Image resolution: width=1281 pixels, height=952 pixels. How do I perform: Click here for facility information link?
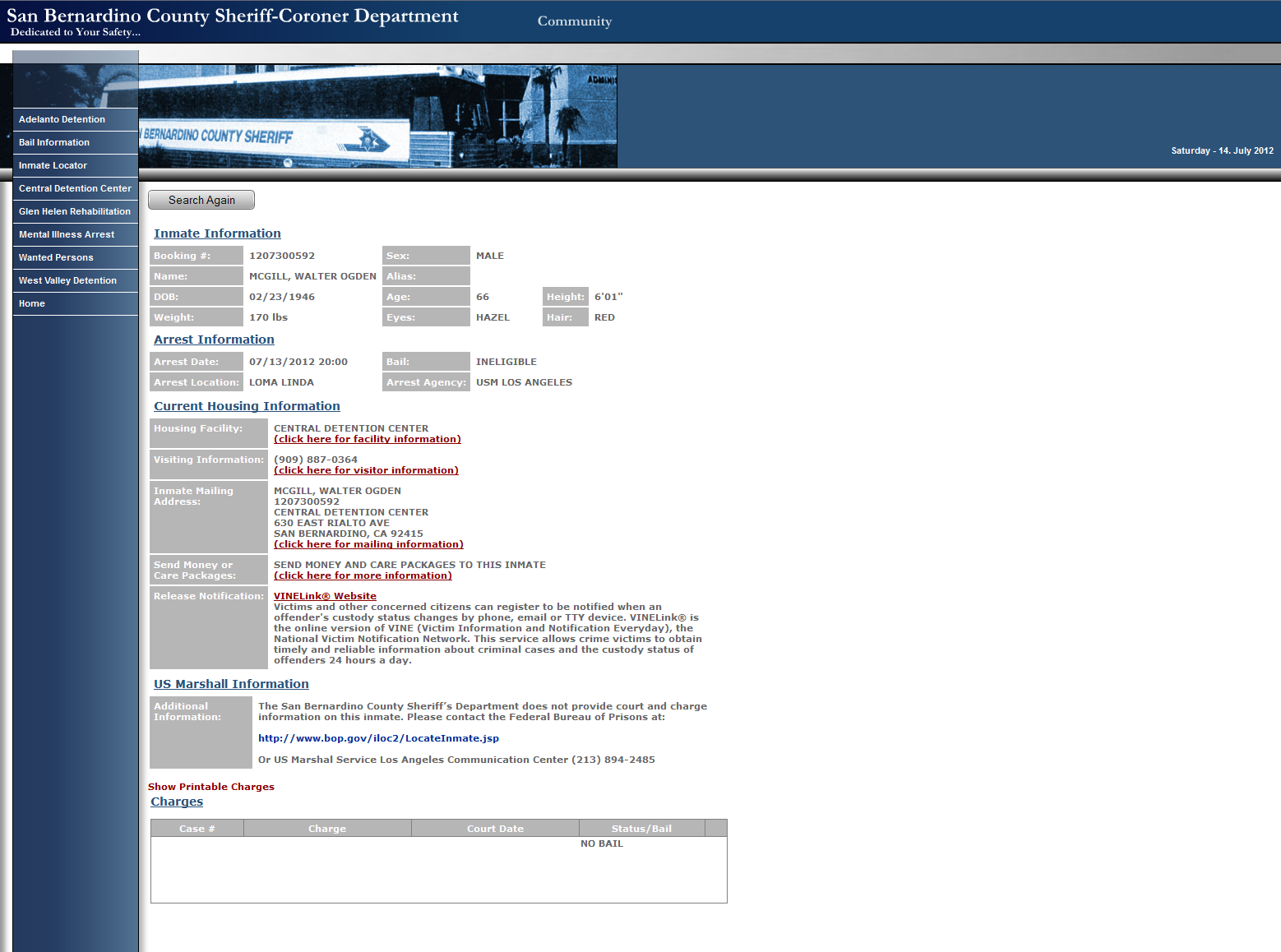pos(367,439)
